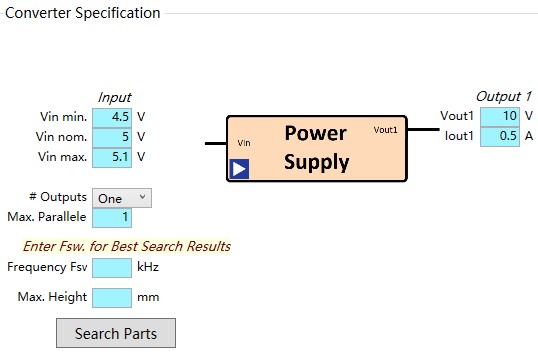Select the Vout1 voltage field
Image resolution: width=538 pixels, height=363 pixels.
point(500,117)
